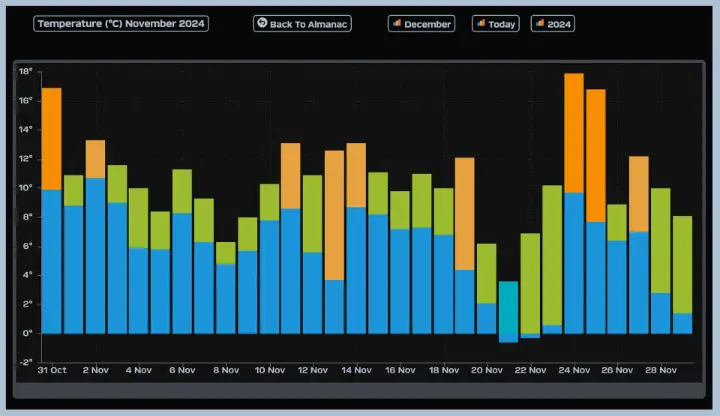
Task: Open the December temperature chart
Action: click(421, 23)
